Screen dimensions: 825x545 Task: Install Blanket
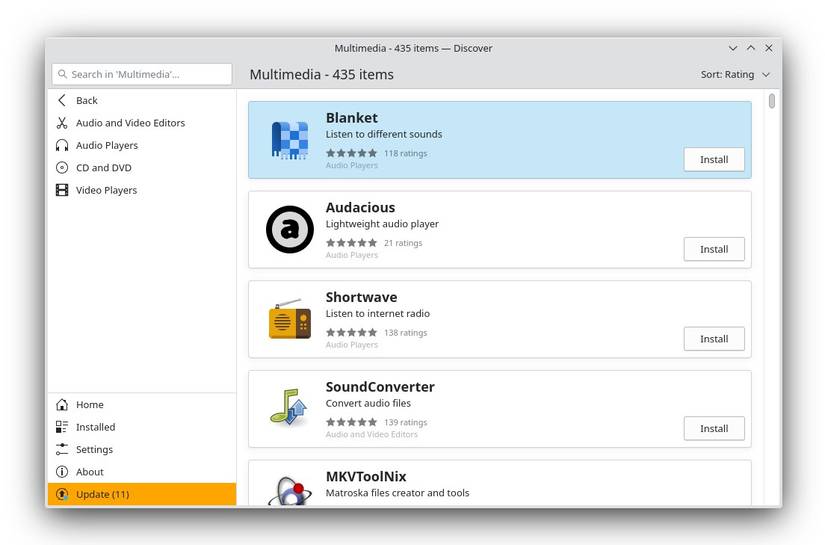[714, 159]
